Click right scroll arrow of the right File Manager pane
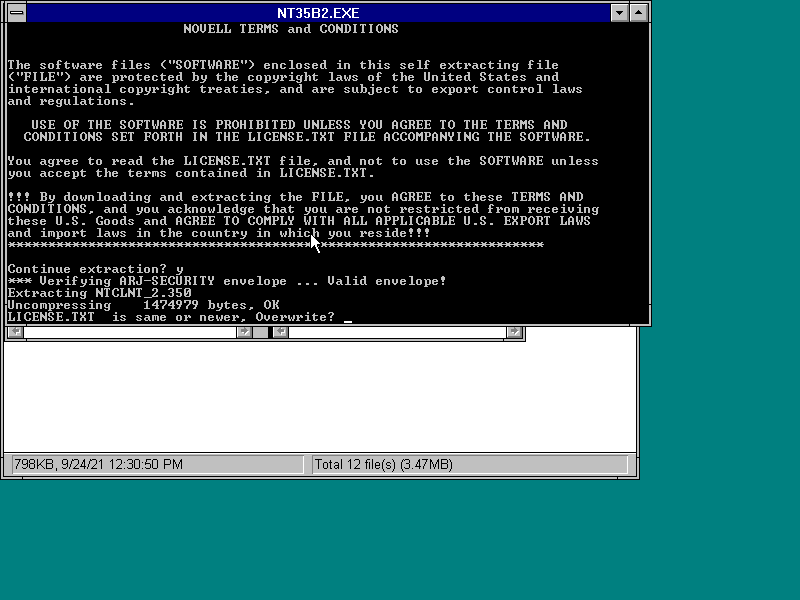 coord(514,332)
